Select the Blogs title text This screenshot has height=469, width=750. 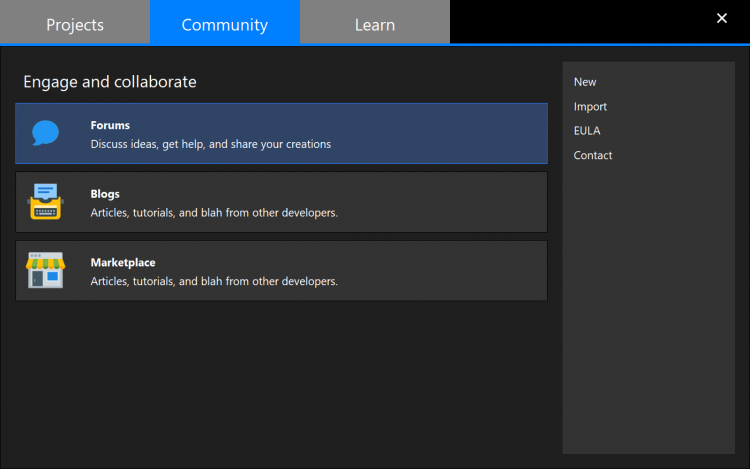click(x=105, y=194)
